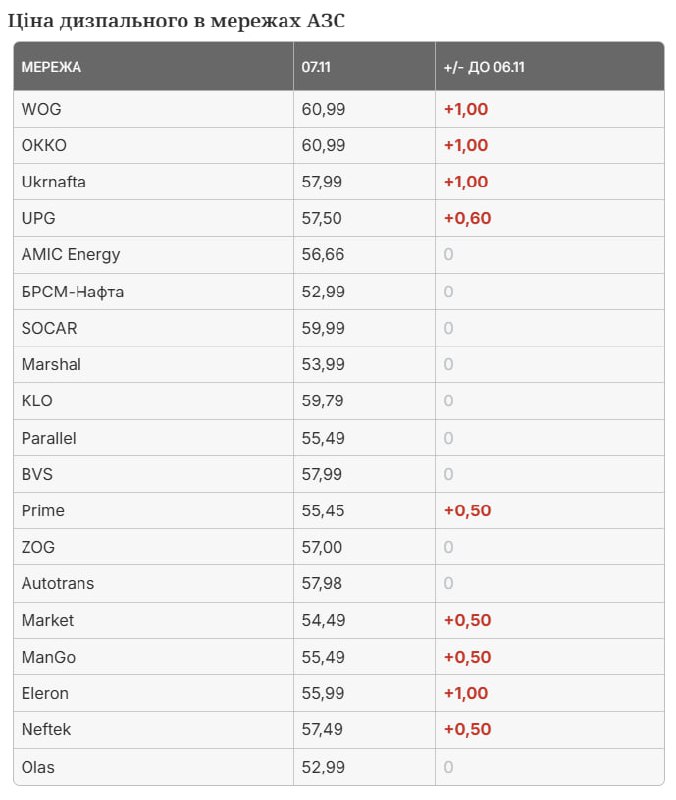The height and width of the screenshot is (800, 676).
Task: Select the WOG network name cell
Action: (x=41, y=109)
